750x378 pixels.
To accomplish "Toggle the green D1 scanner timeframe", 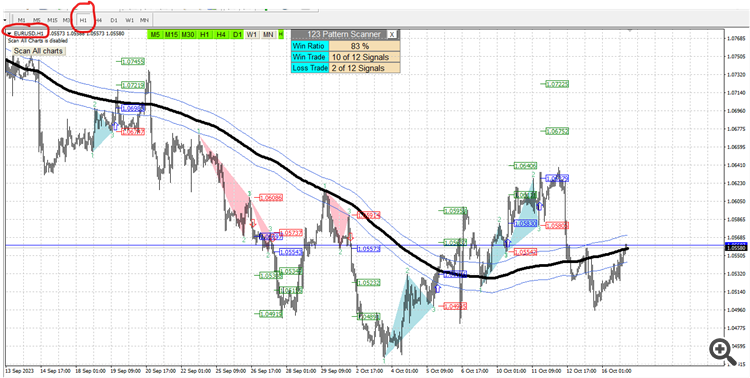I will 237,35.
